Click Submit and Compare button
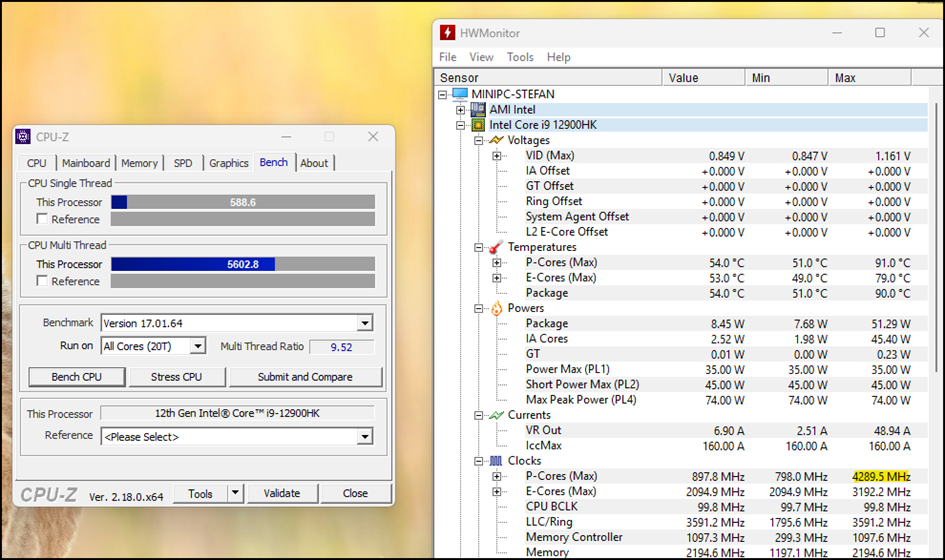The width and height of the screenshot is (945, 560). (x=305, y=377)
